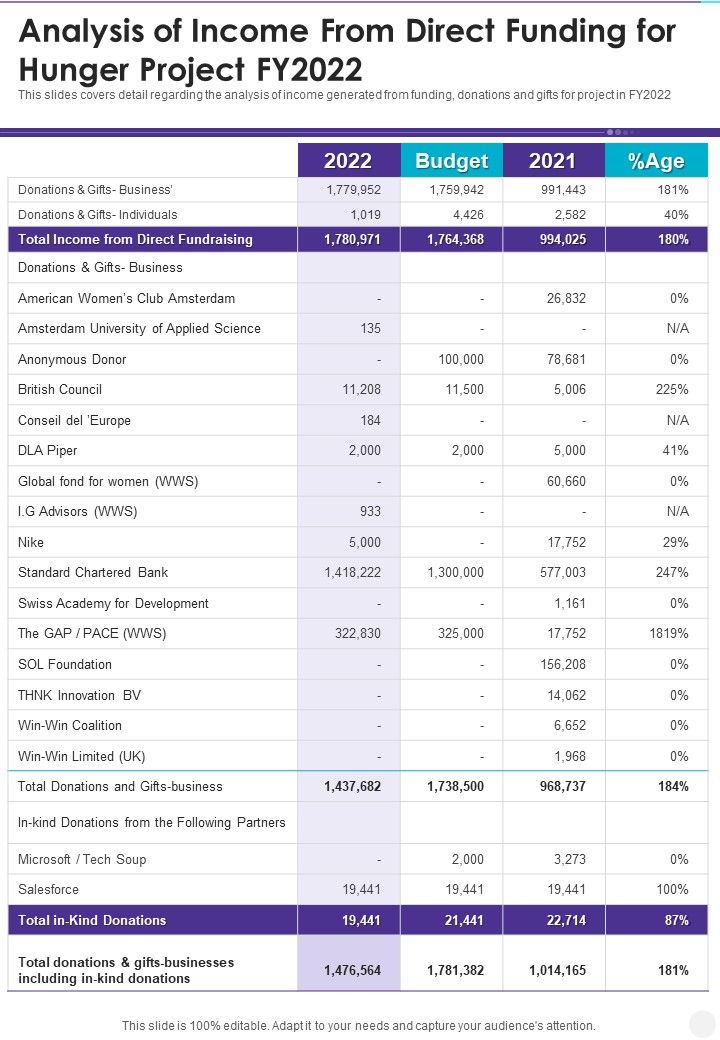Select the Conseil del 'Europe label
This screenshot has height=1040, width=720.
tap(74, 421)
